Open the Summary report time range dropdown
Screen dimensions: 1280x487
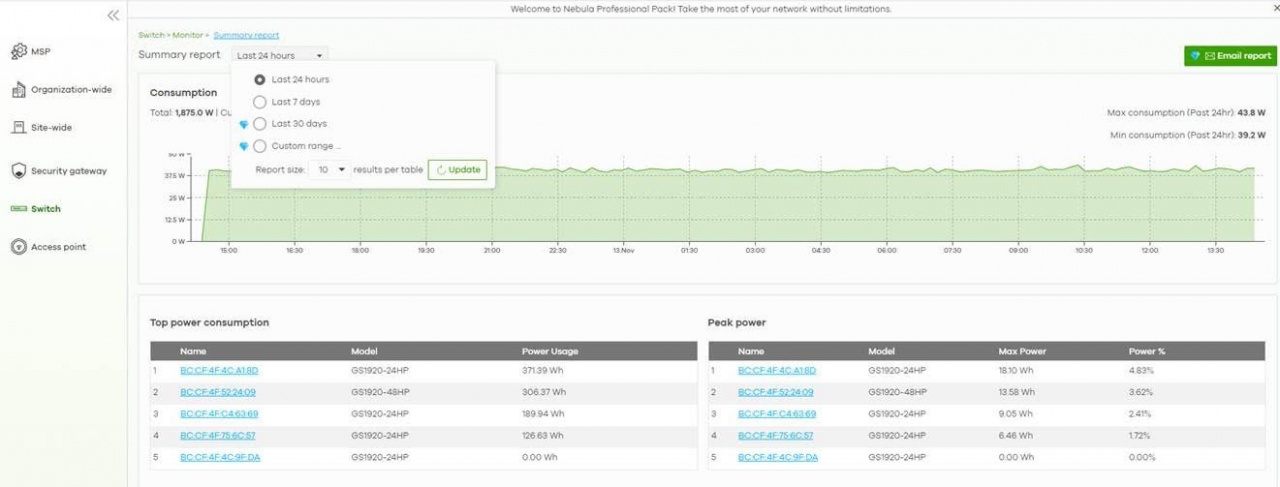coord(279,56)
